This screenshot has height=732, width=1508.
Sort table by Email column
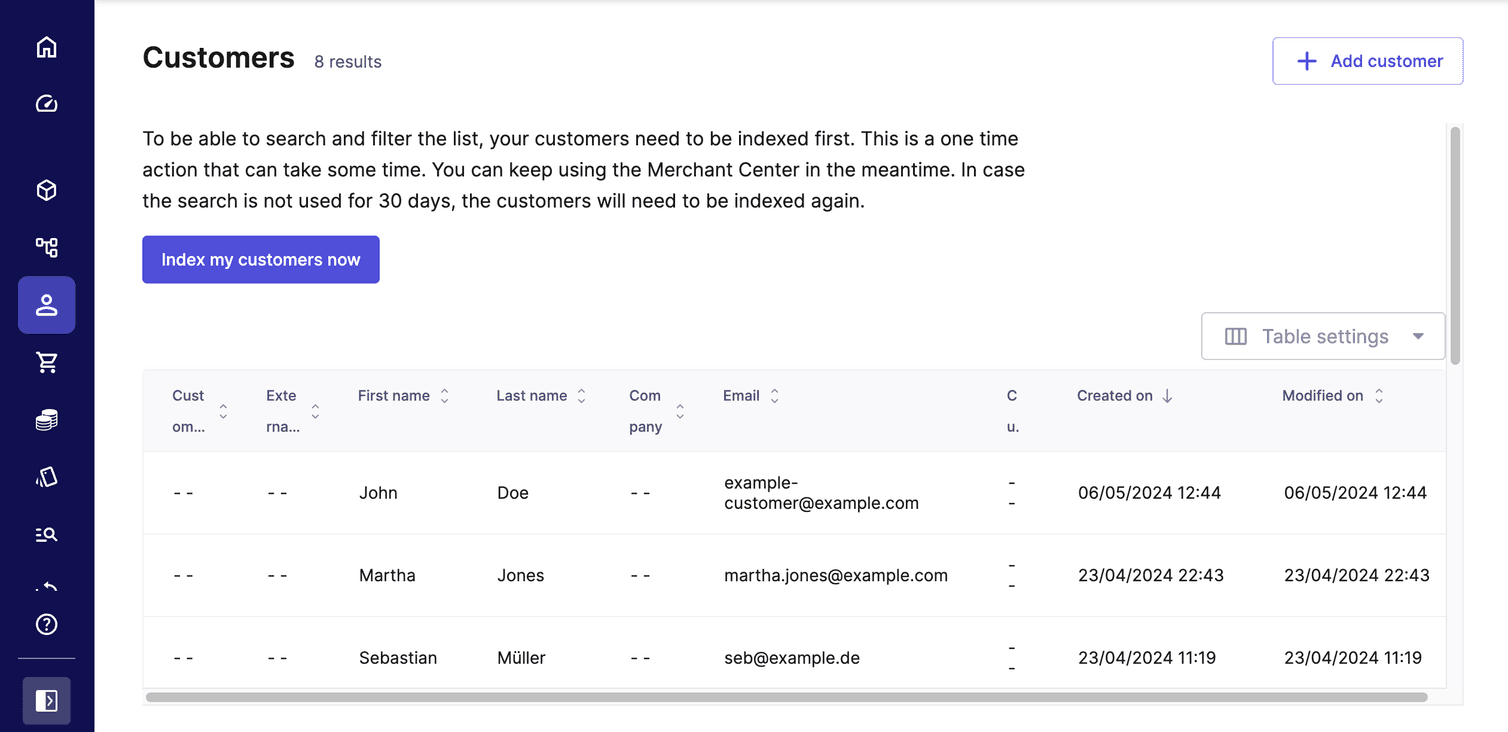point(751,396)
